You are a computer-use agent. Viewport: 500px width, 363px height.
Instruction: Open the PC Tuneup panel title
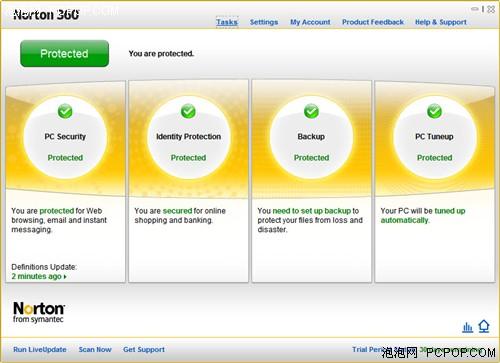(x=434, y=137)
